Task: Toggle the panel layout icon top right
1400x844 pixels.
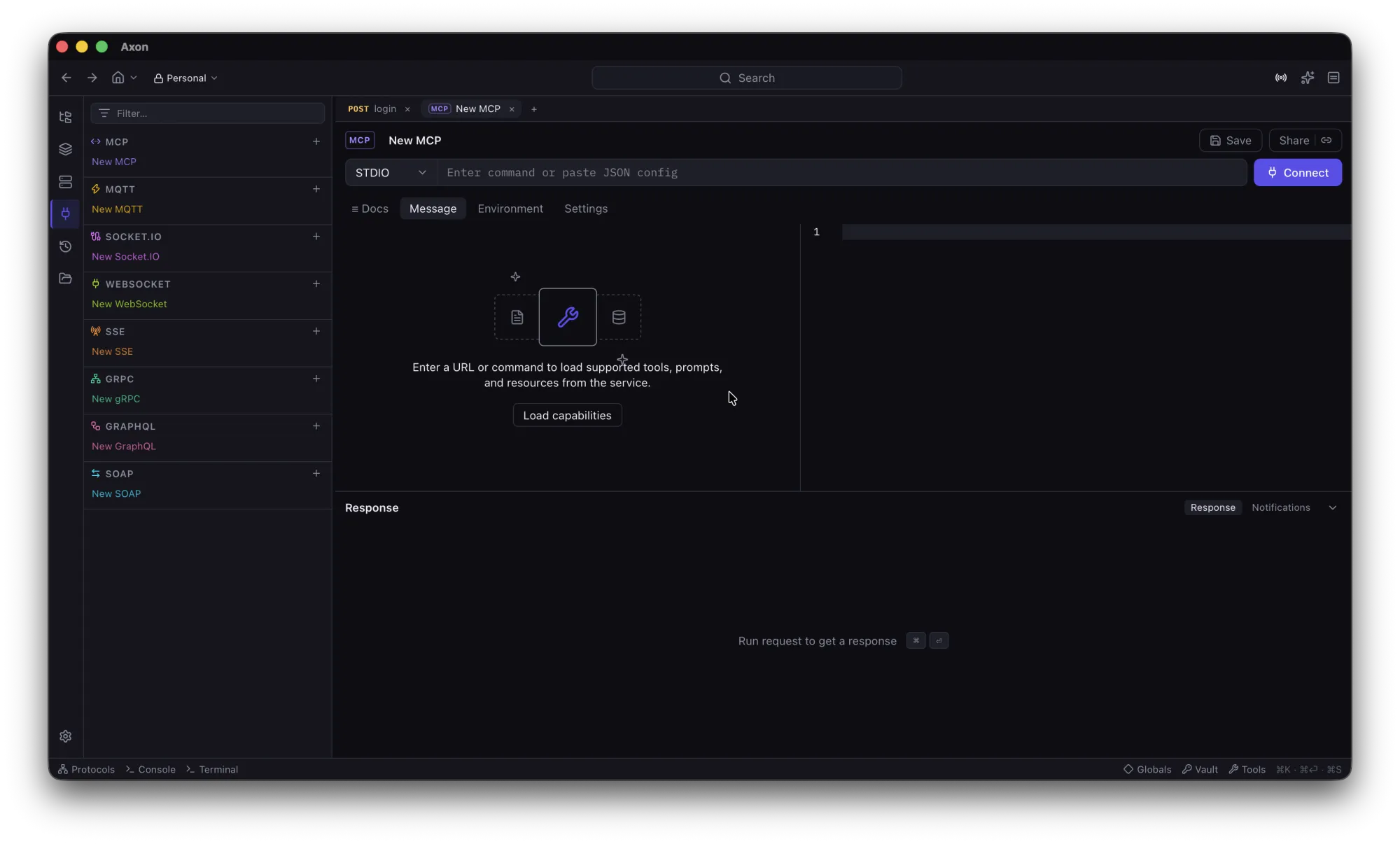Action: 1333,78
